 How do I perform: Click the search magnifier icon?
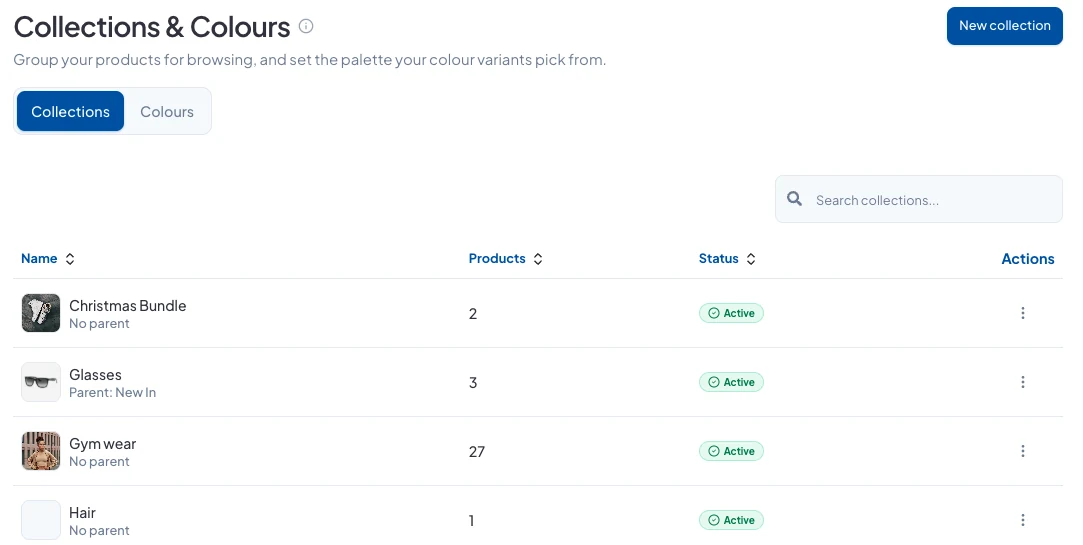coord(795,199)
